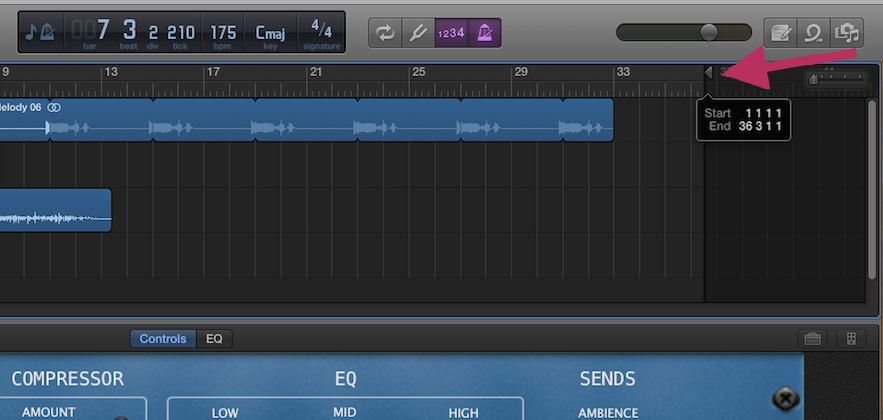Show the Apple Loops browser

[x=813, y=33]
